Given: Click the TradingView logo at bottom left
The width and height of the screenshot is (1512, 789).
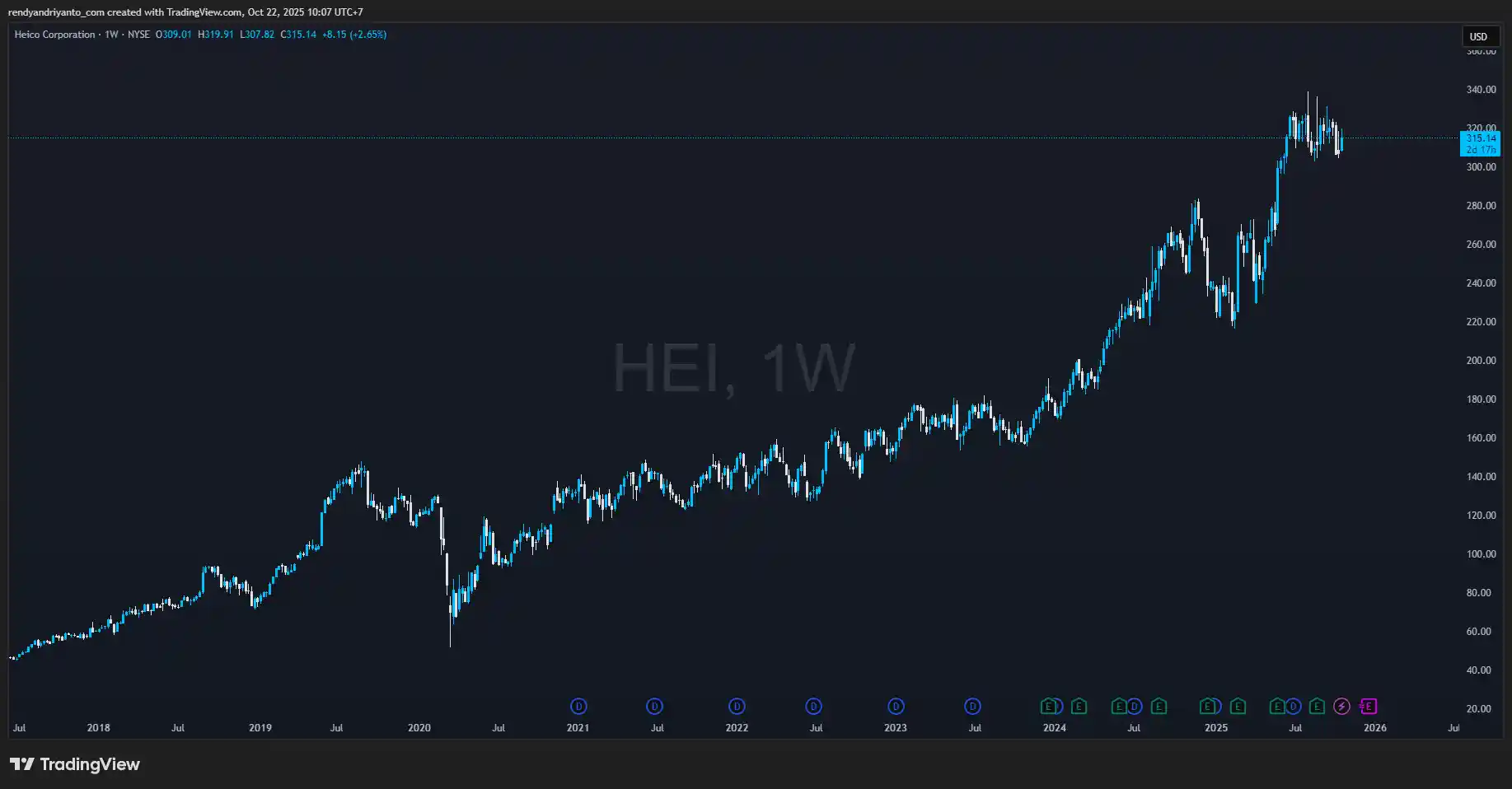Looking at the screenshot, I should point(75,764).
